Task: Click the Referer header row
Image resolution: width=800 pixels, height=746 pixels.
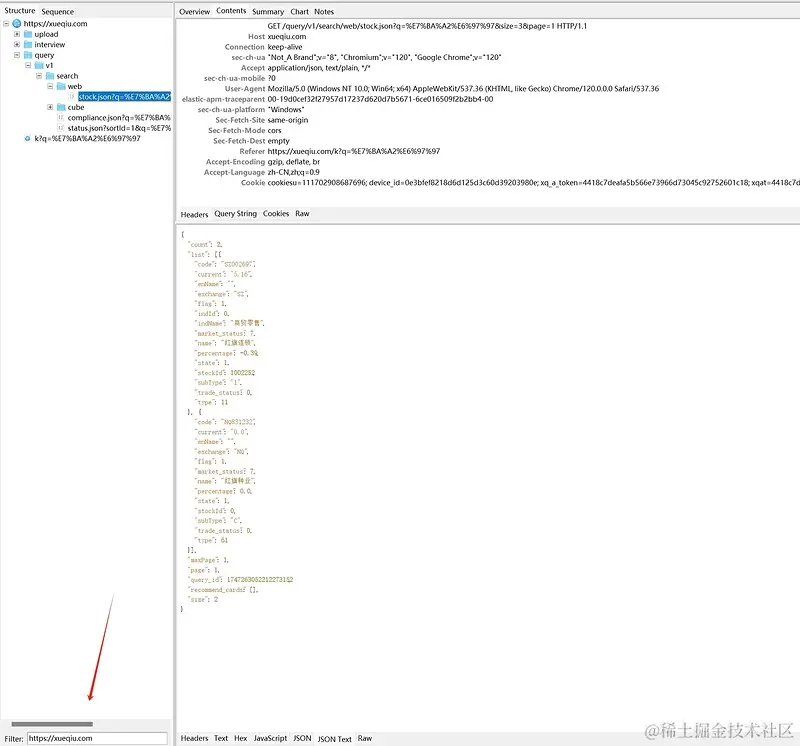Action: (340, 152)
